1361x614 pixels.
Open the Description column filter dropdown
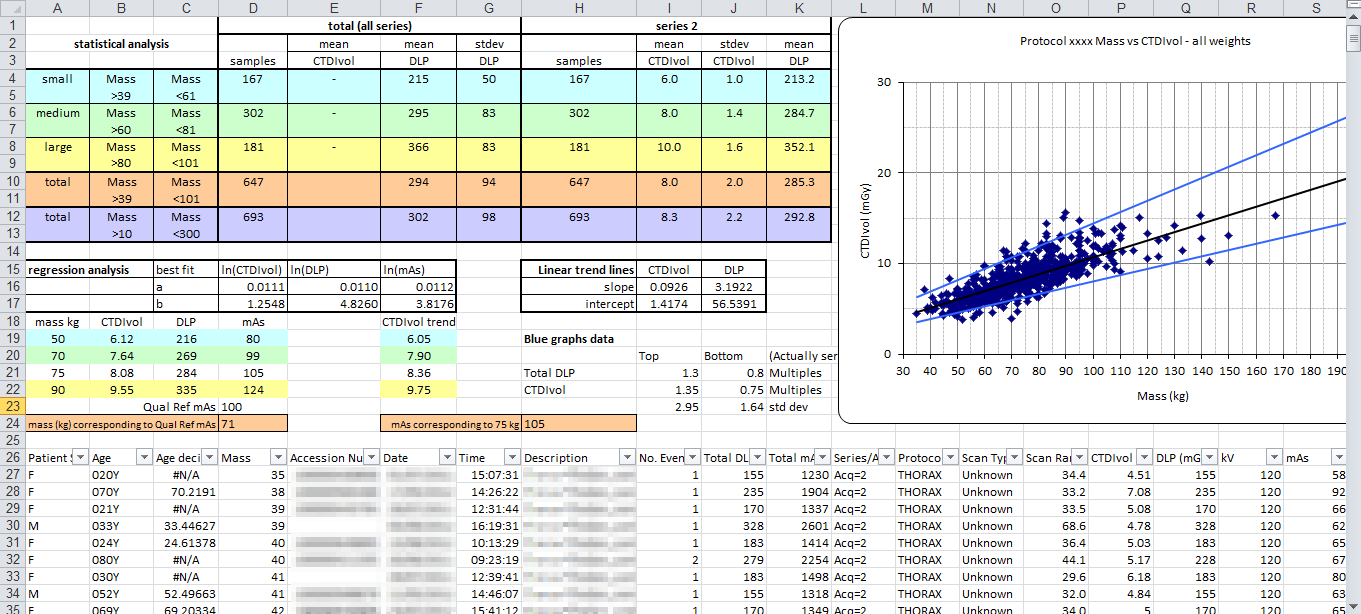click(627, 457)
